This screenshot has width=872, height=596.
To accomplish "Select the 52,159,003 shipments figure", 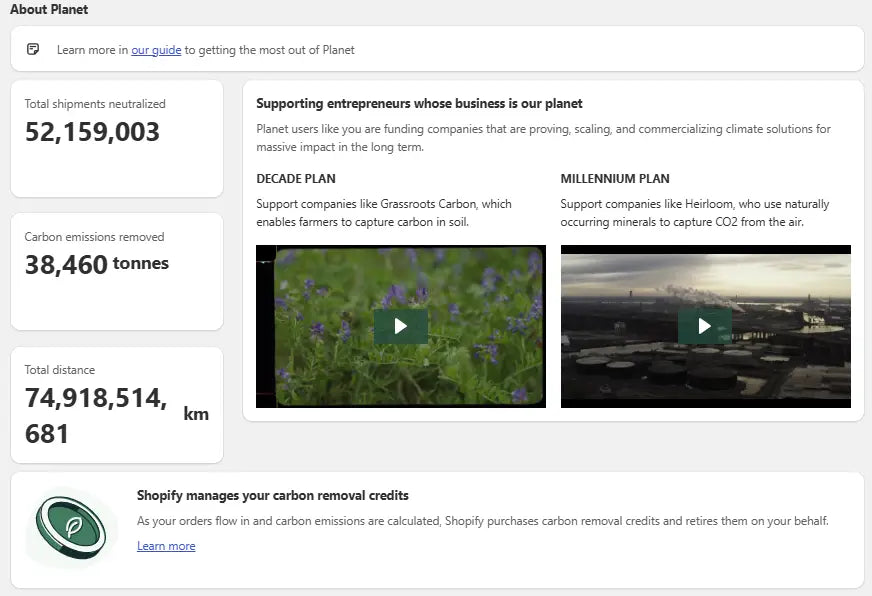I will tap(92, 132).
